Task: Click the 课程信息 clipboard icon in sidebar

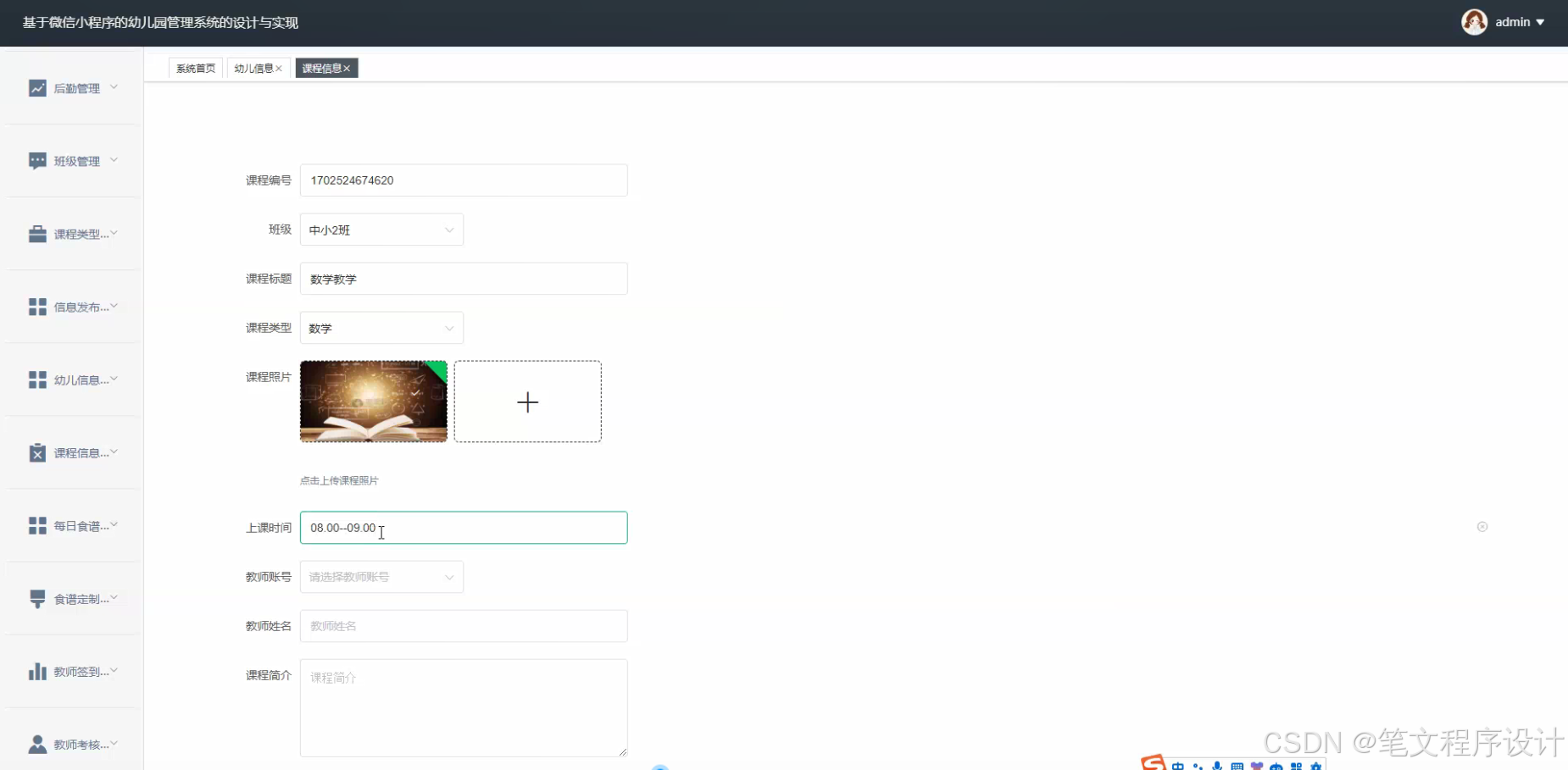Action: pyautogui.click(x=37, y=453)
